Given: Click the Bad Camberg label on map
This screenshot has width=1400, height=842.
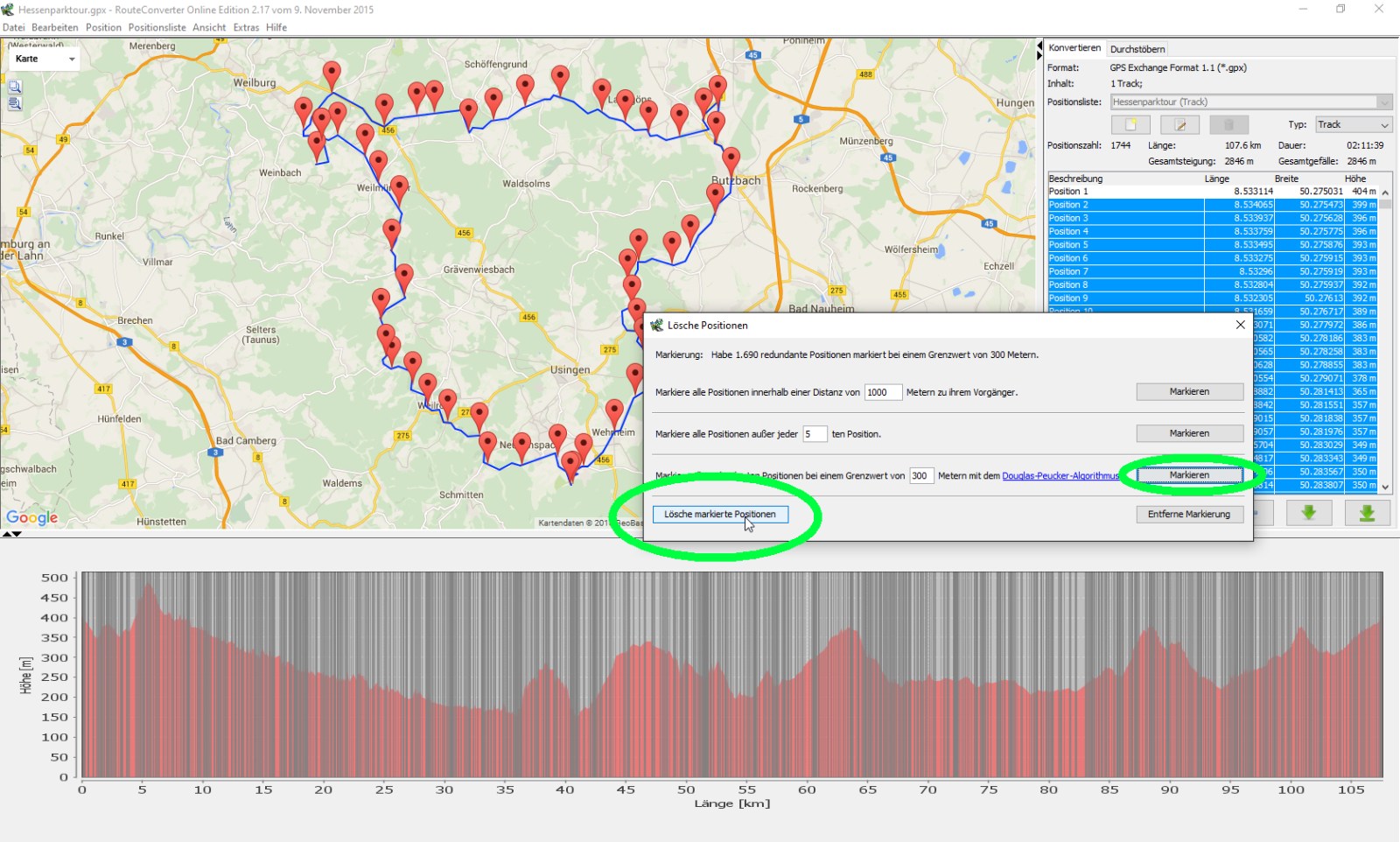Looking at the screenshot, I should point(246,440).
